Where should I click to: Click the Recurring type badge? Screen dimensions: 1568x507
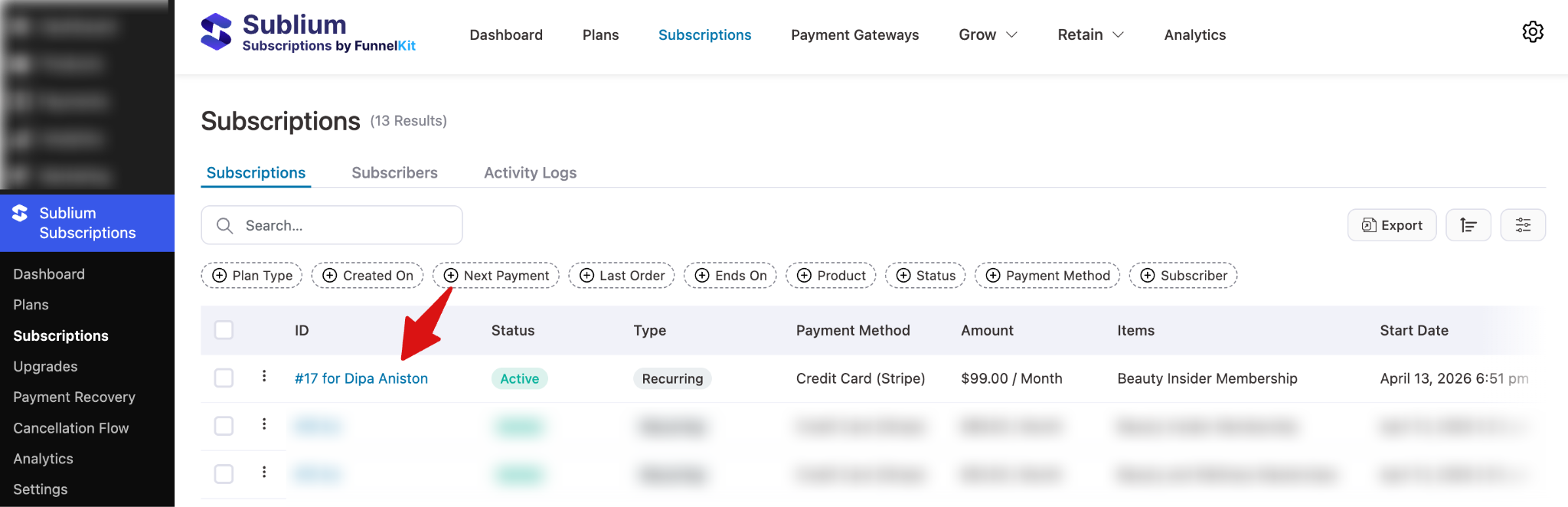coord(672,378)
